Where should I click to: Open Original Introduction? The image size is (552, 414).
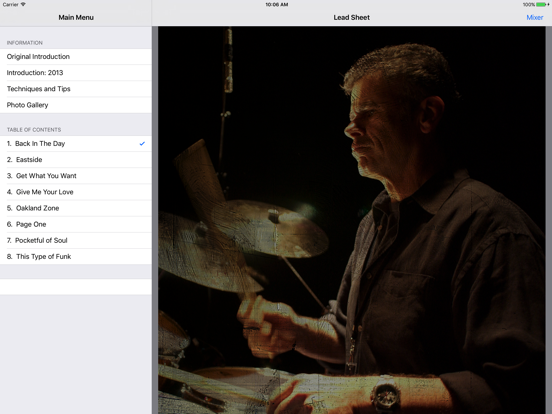point(76,57)
